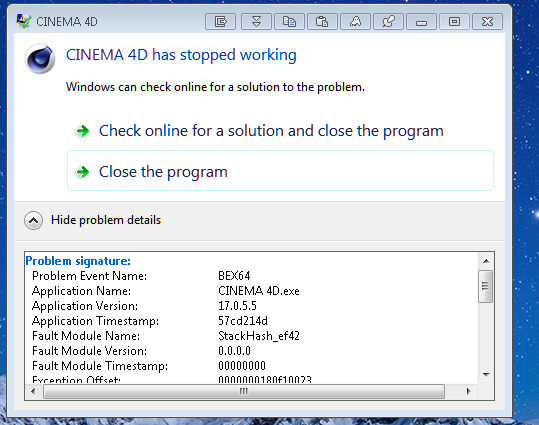Click the 00000000 fault module timestamp
The width and height of the screenshot is (539, 425).
tap(242, 366)
